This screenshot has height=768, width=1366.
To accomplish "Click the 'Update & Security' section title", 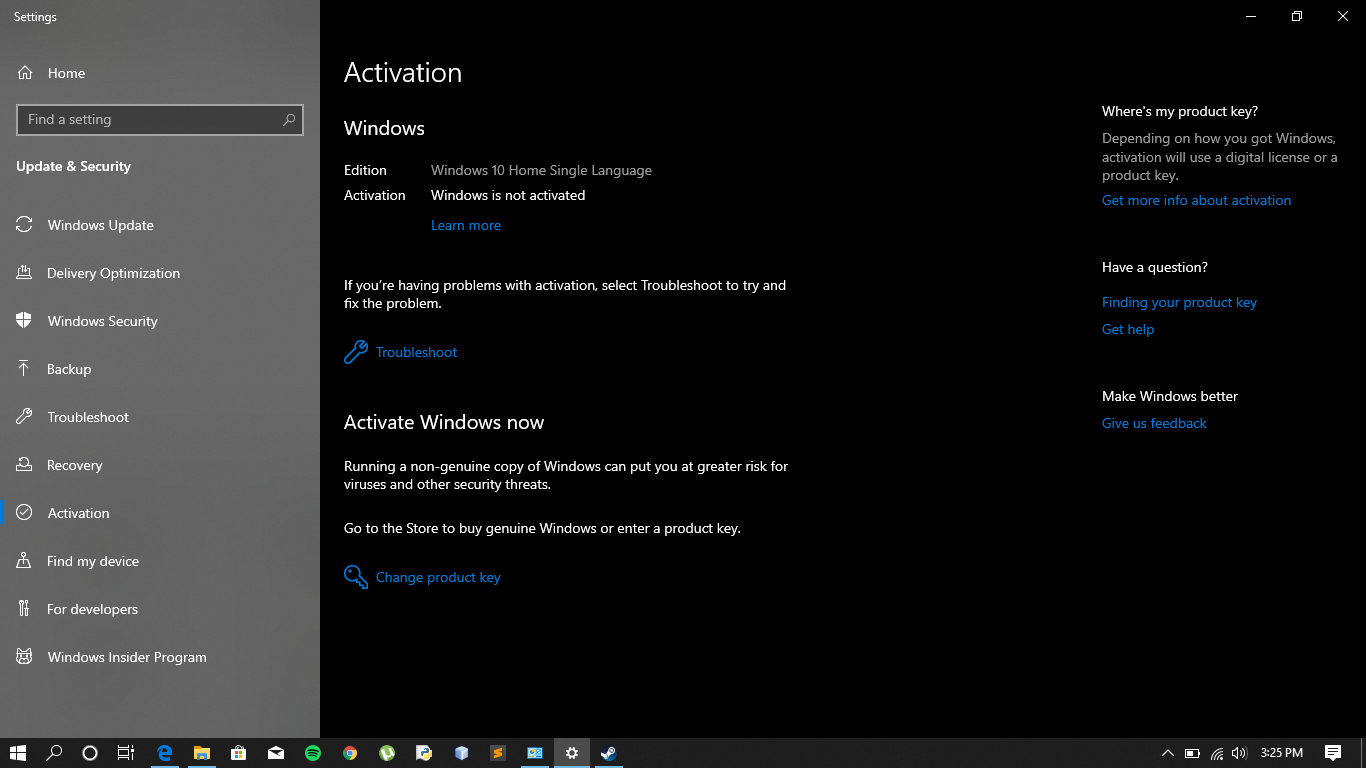I will (x=73, y=166).
